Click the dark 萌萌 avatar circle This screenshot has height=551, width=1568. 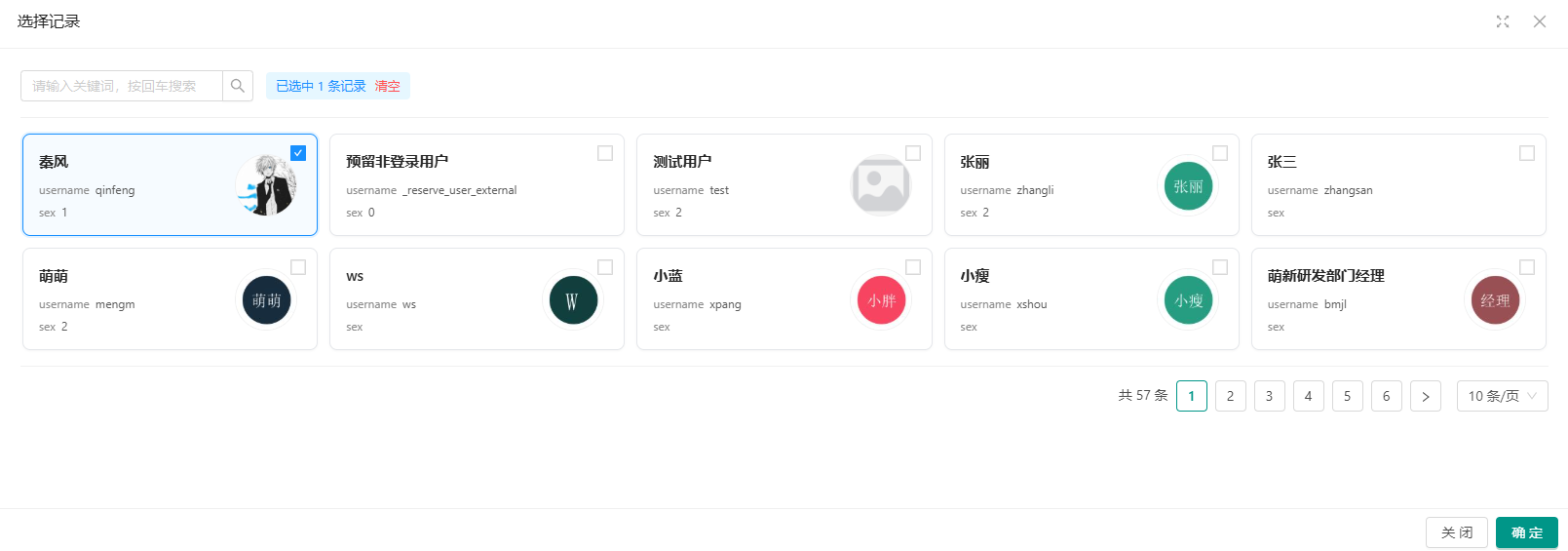point(266,300)
